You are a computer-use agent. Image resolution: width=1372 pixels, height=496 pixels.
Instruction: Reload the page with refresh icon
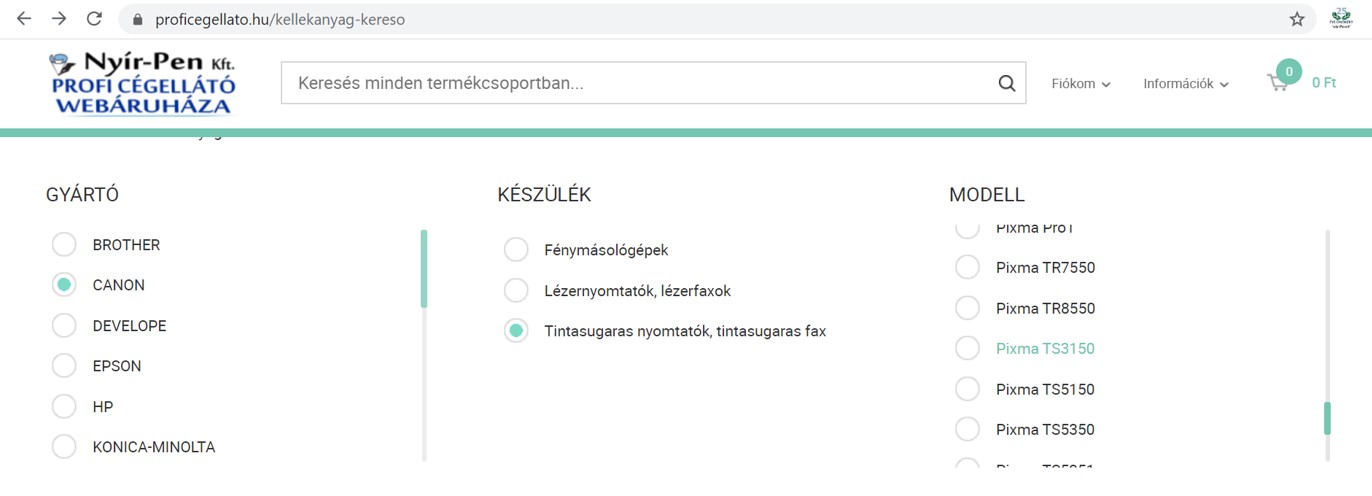point(94,19)
